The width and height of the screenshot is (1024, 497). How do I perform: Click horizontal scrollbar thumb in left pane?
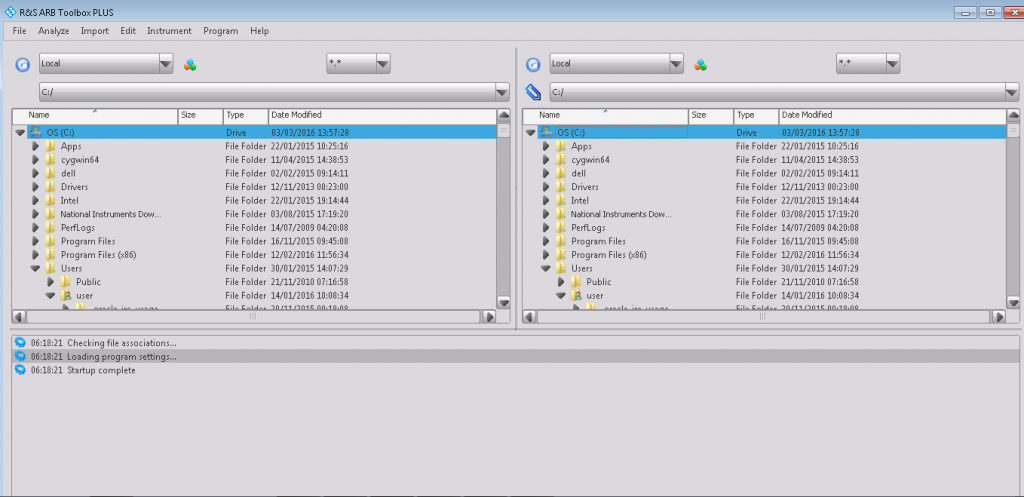point(253,317)
